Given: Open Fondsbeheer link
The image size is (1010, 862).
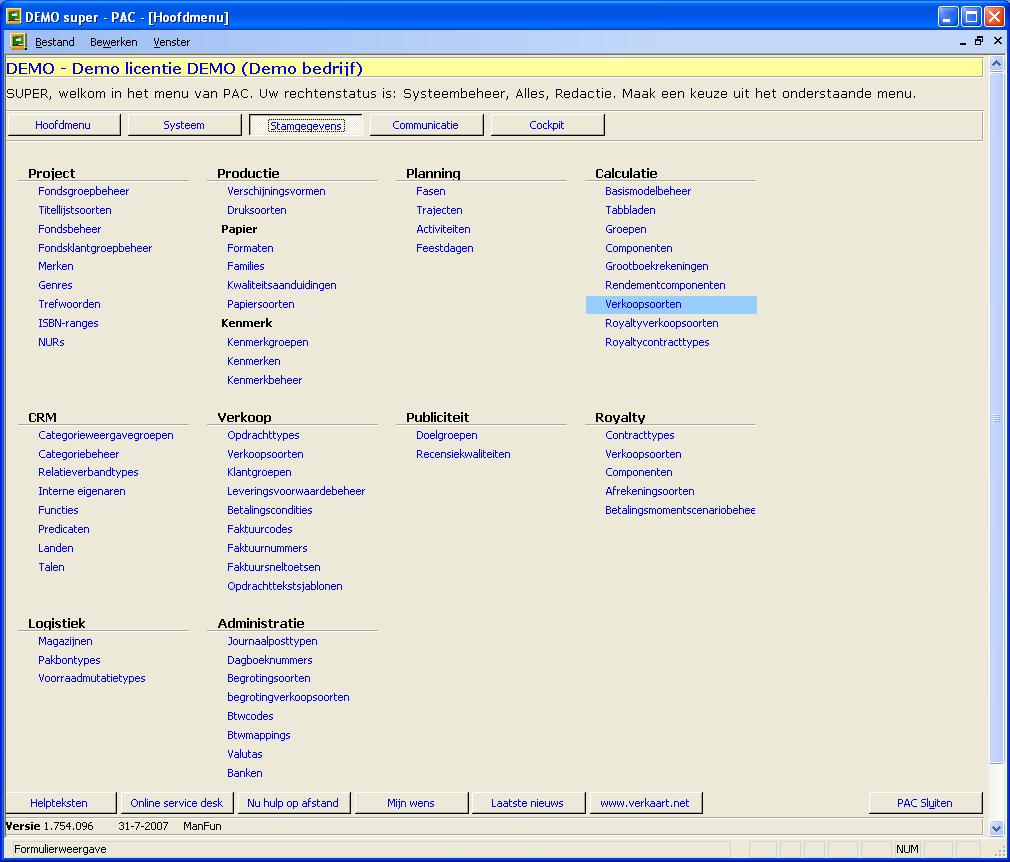Looking at the screenshot, I should coord(70,229).
